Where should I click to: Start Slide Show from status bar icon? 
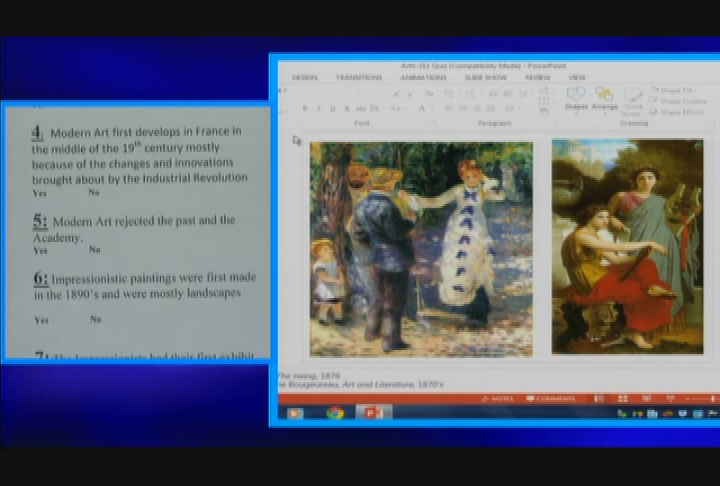tap(670, 399)
